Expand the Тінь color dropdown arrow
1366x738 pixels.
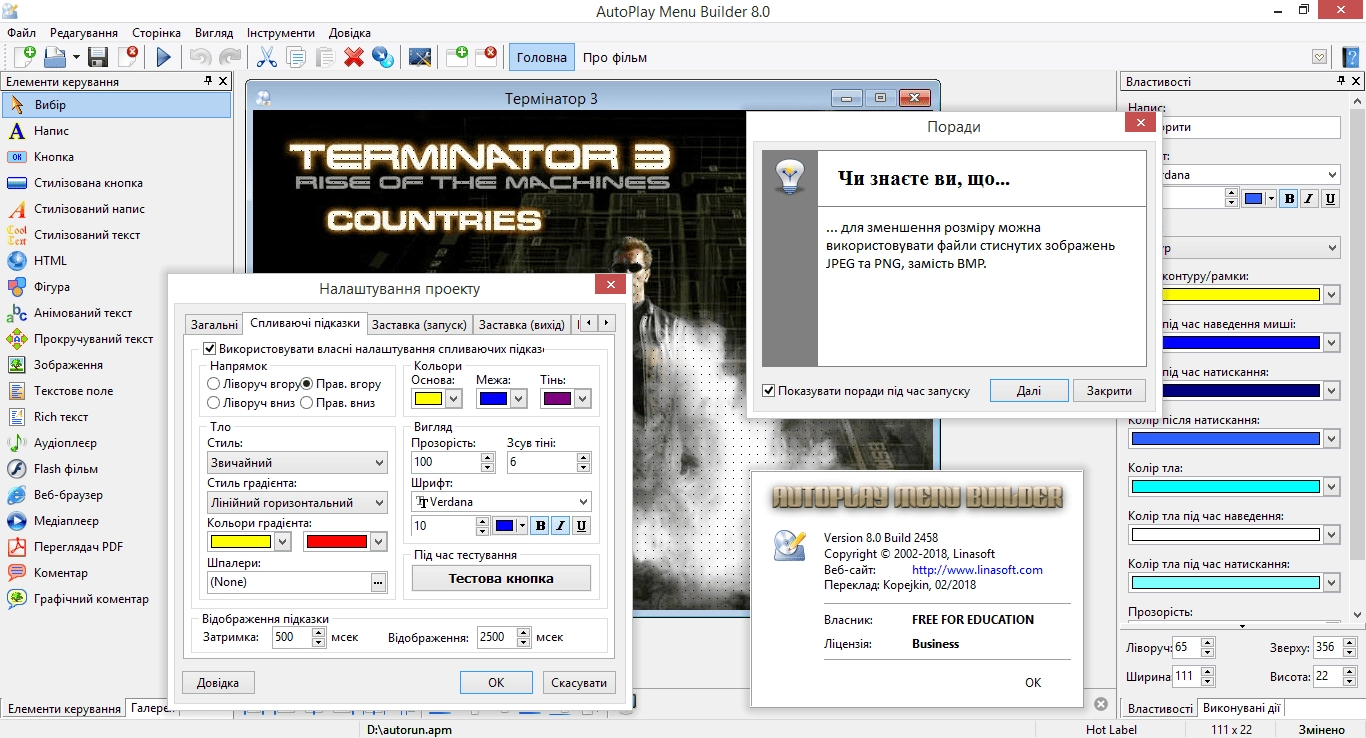pyautogui.click(x=582, y=399)
